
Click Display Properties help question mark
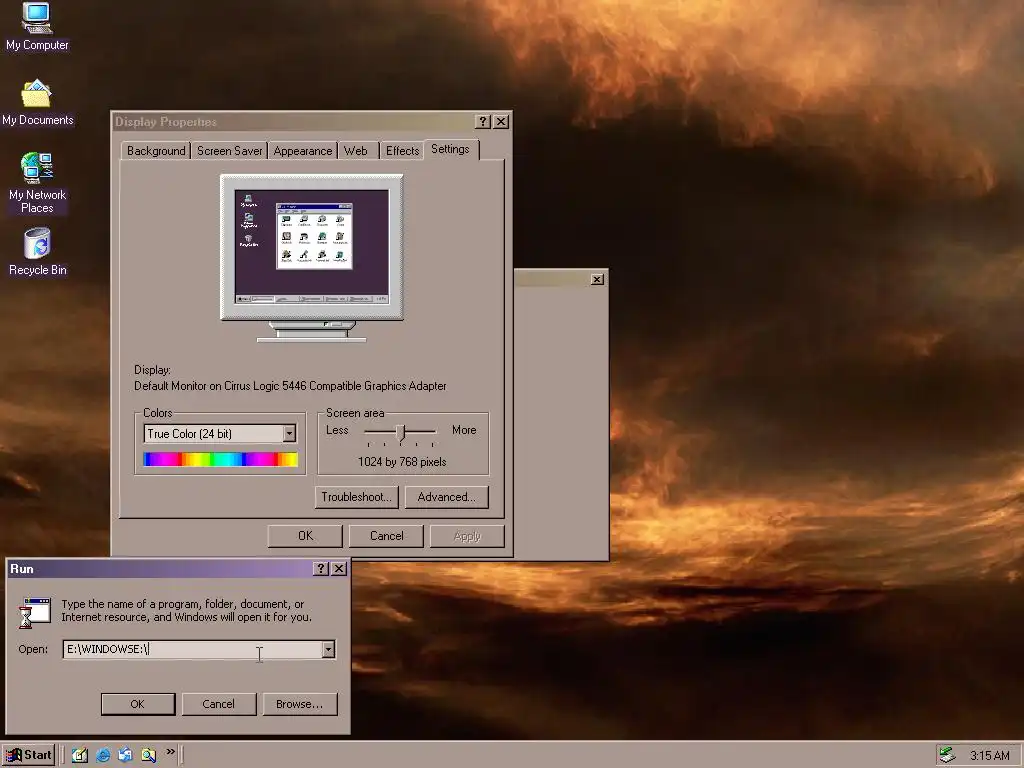click(483, 121)
